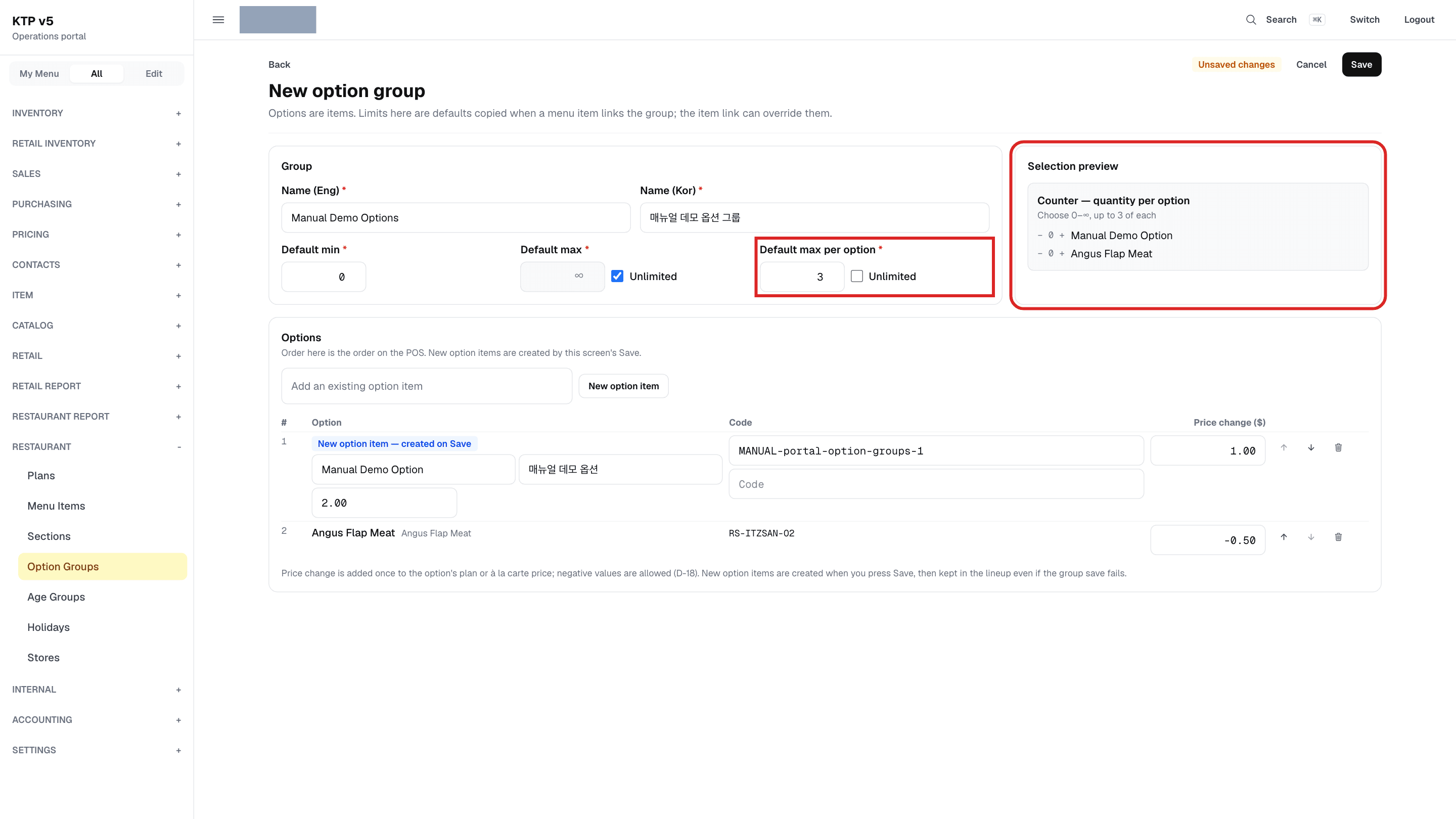Cancel the unsaved changes
Viewport: 1456px width, 819px height.
click(1311, 64)
